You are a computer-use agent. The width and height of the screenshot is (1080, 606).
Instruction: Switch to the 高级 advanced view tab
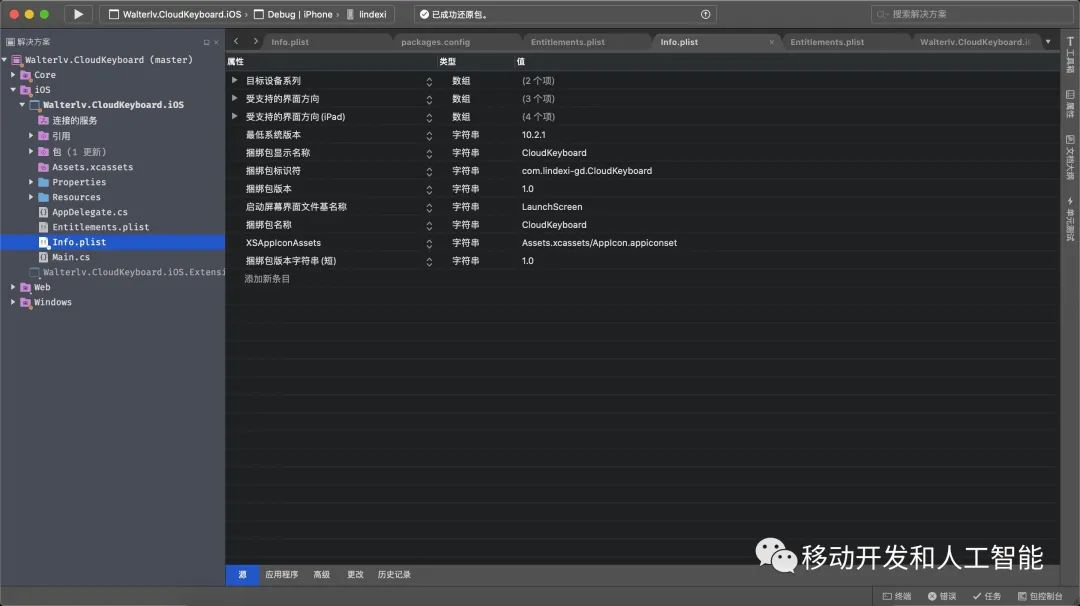322,575
